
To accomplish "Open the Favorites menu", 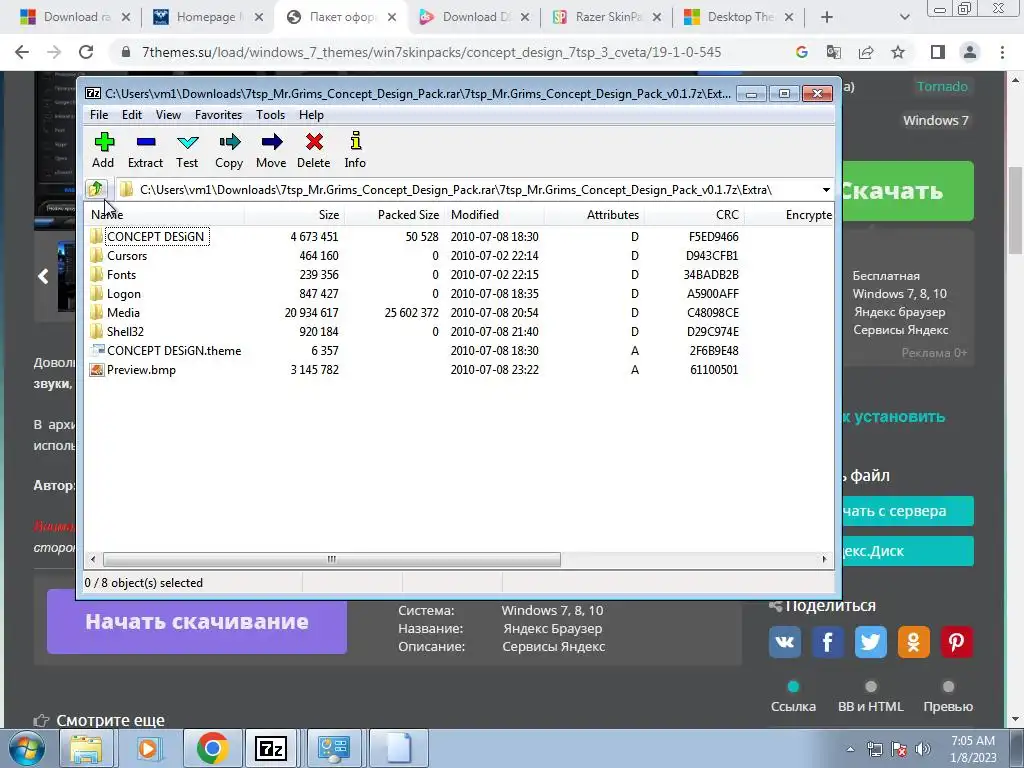I will [218, 115].
